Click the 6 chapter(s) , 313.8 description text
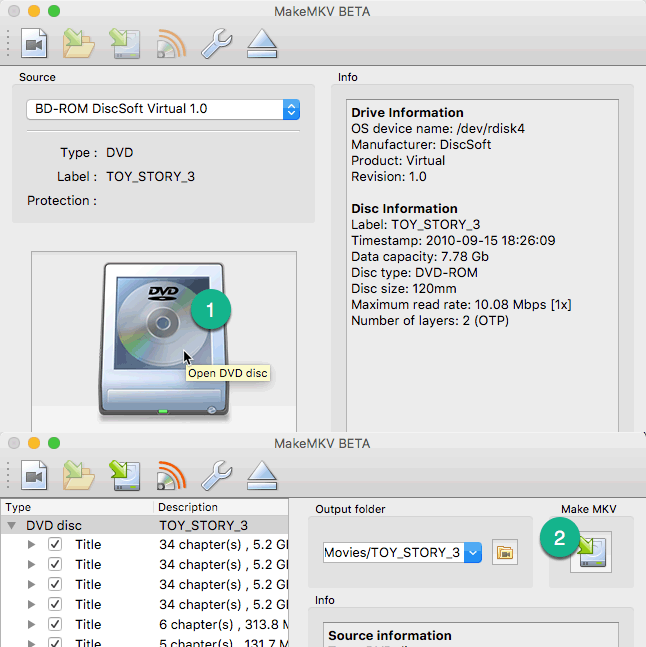Screen dimensions: 646x647 coord(223,624)
